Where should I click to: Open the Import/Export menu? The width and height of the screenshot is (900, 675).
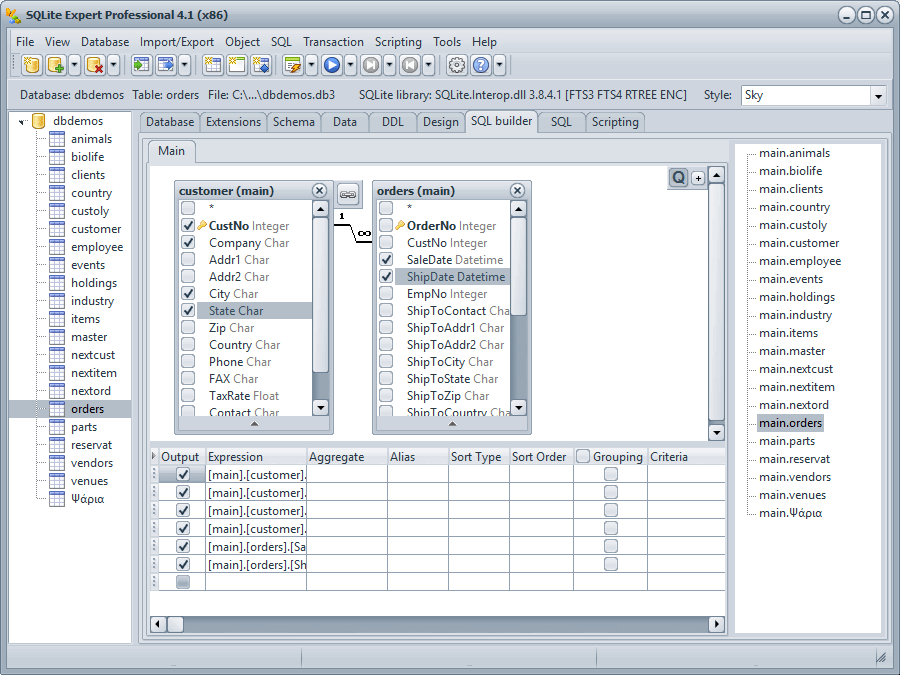(x=176, y=42)
